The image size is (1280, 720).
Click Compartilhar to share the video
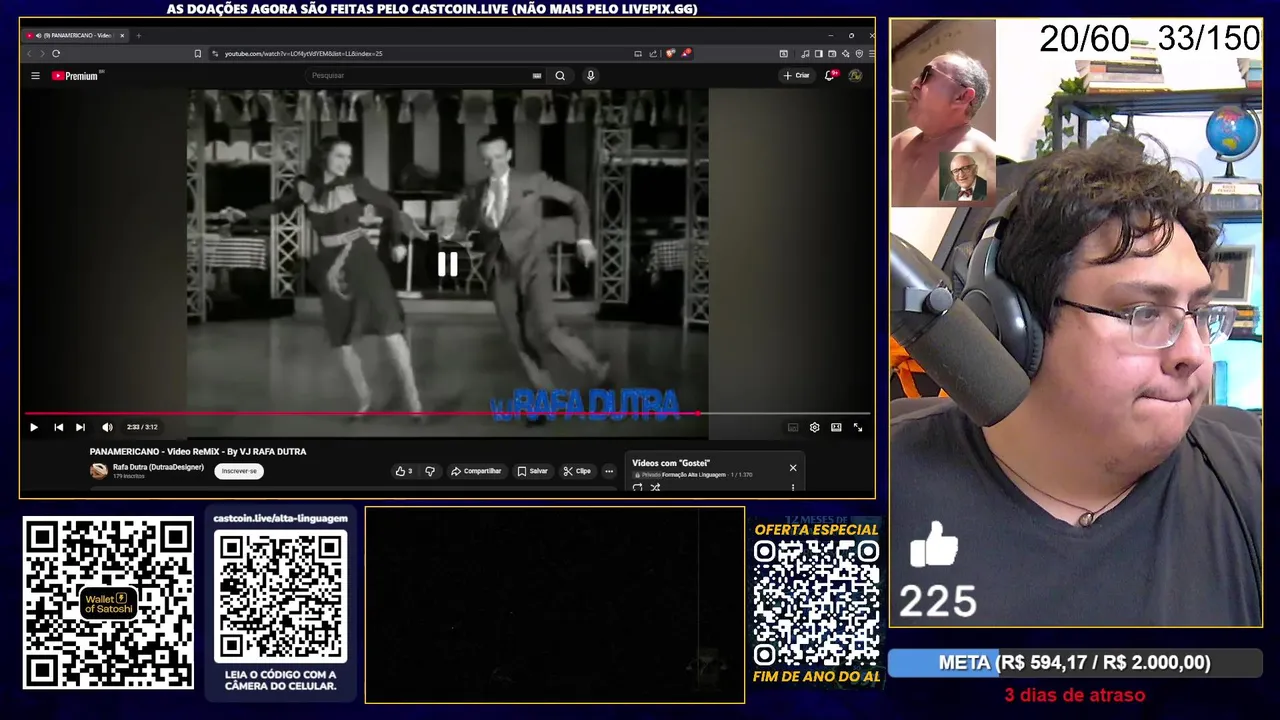click(x=476, y=471)
